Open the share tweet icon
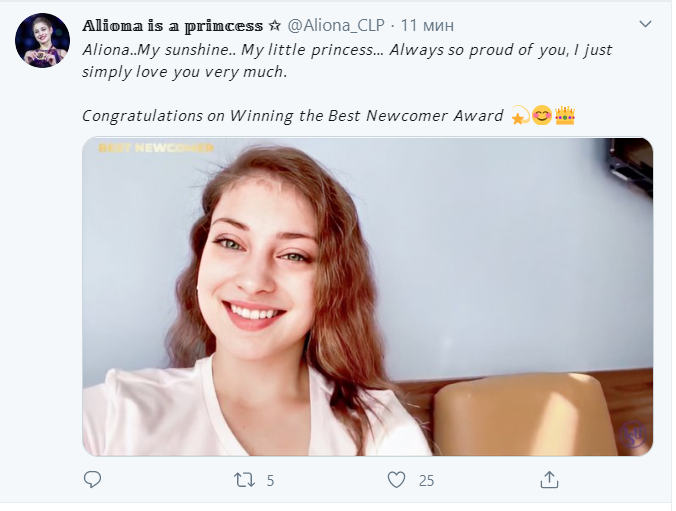This screenshot has width=676, height=511. pyautogui.click(x=549, y=480)
